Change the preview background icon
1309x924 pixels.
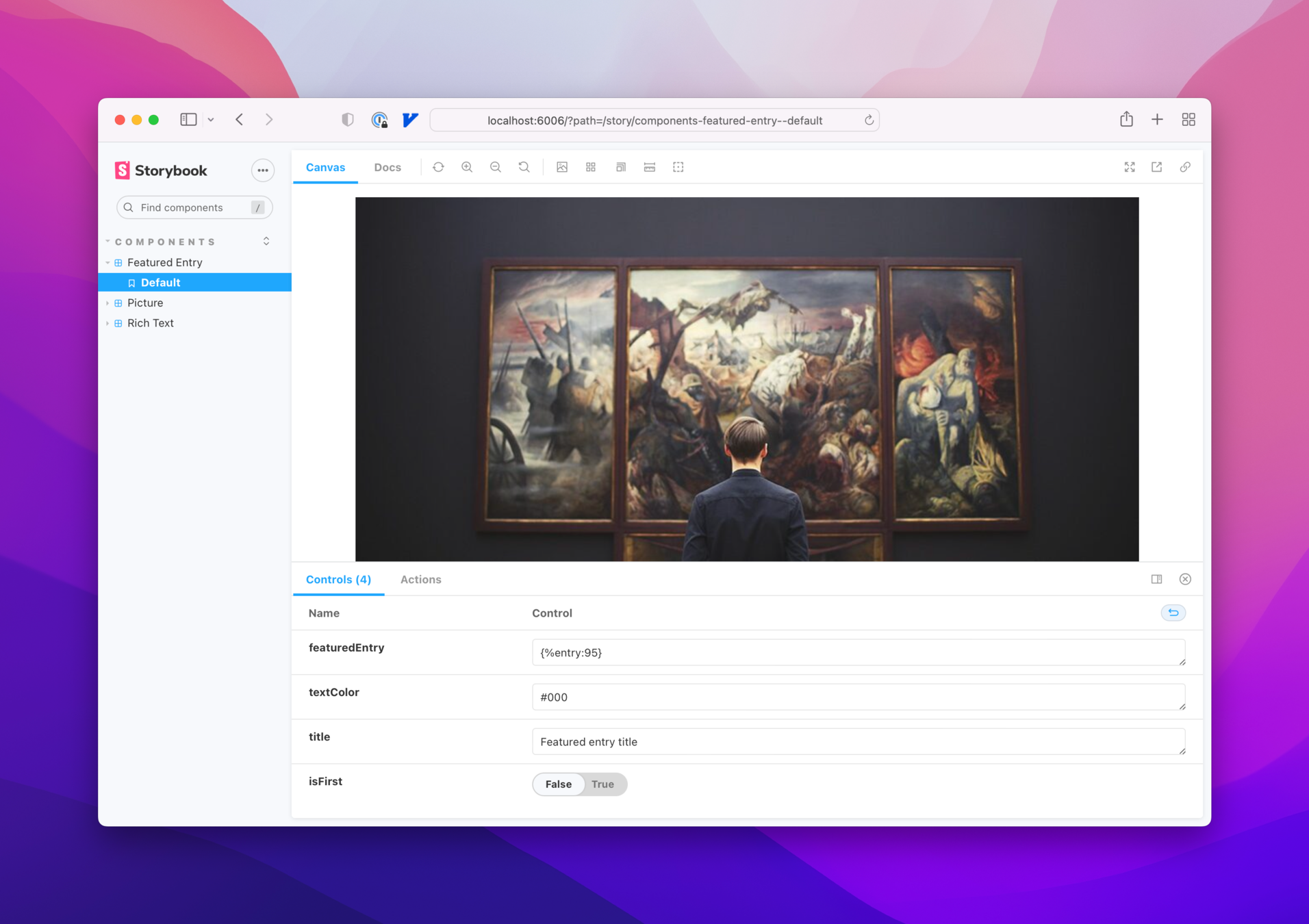click(562, 167)
